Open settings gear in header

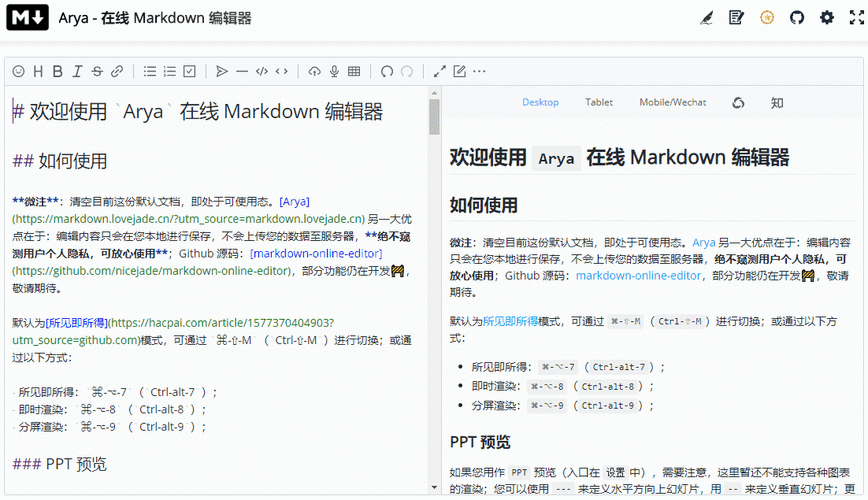pyautogui.click(x=826, y=18)
